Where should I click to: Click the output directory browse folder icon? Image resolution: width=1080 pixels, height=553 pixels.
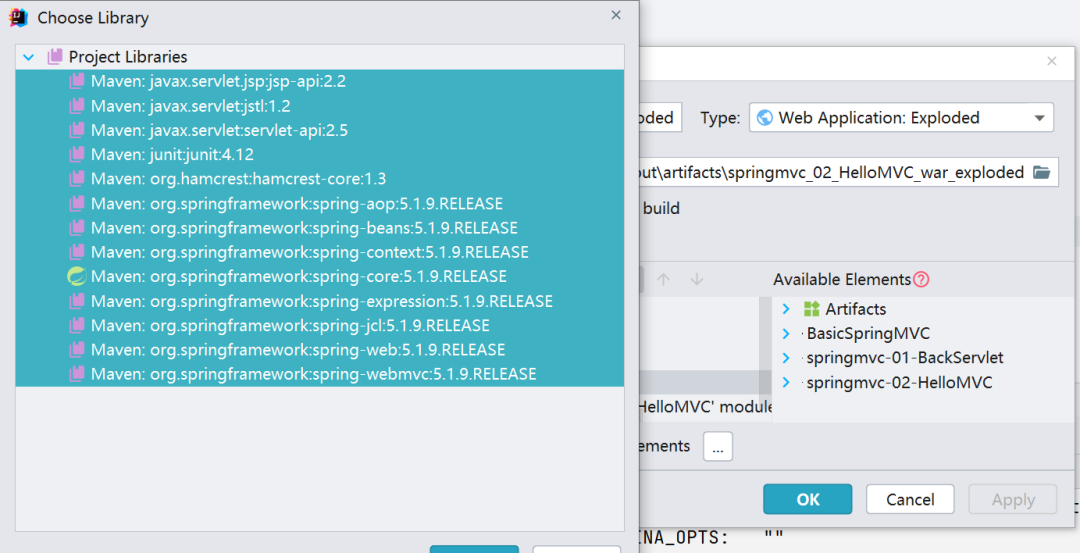1041,172
